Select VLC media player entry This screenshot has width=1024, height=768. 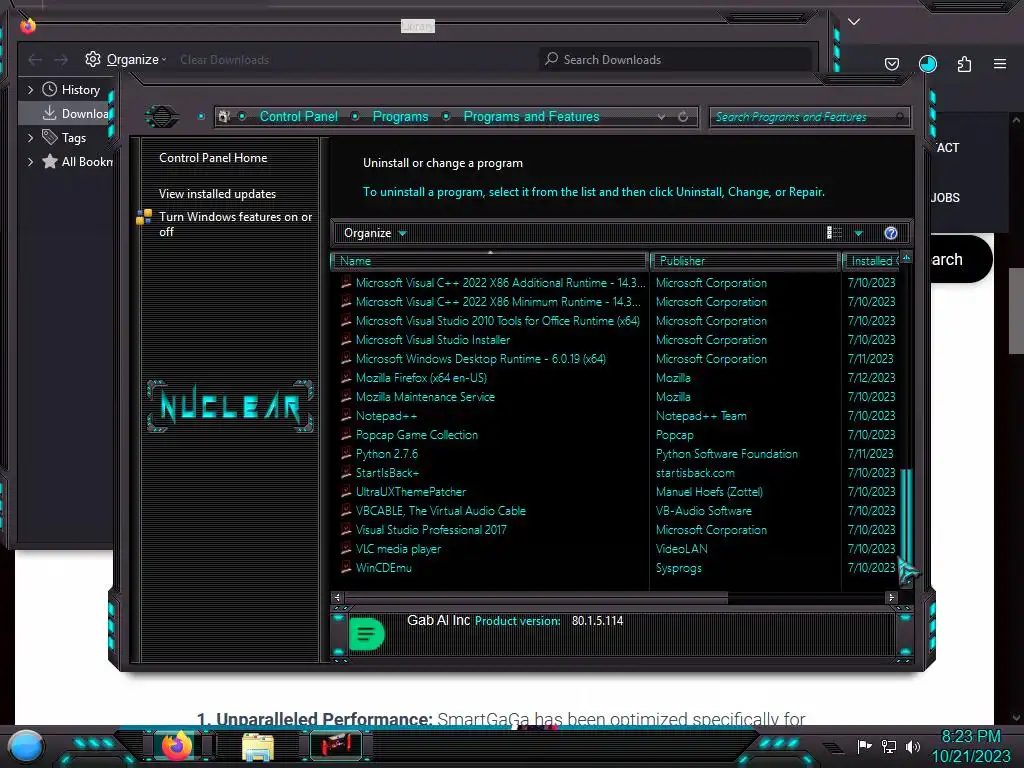[x=398, y=549]
